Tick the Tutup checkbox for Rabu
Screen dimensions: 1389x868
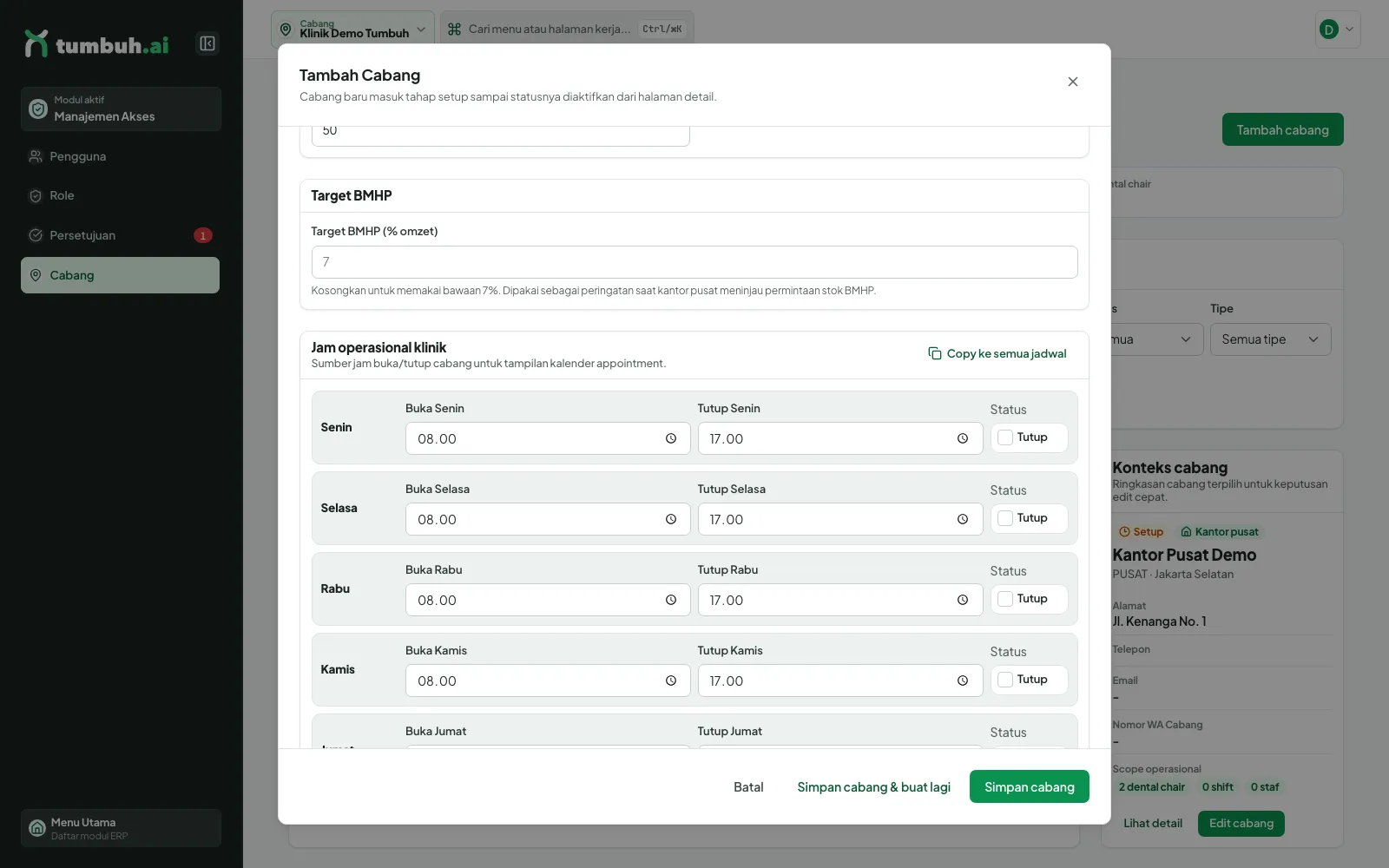coord(1005,599)
